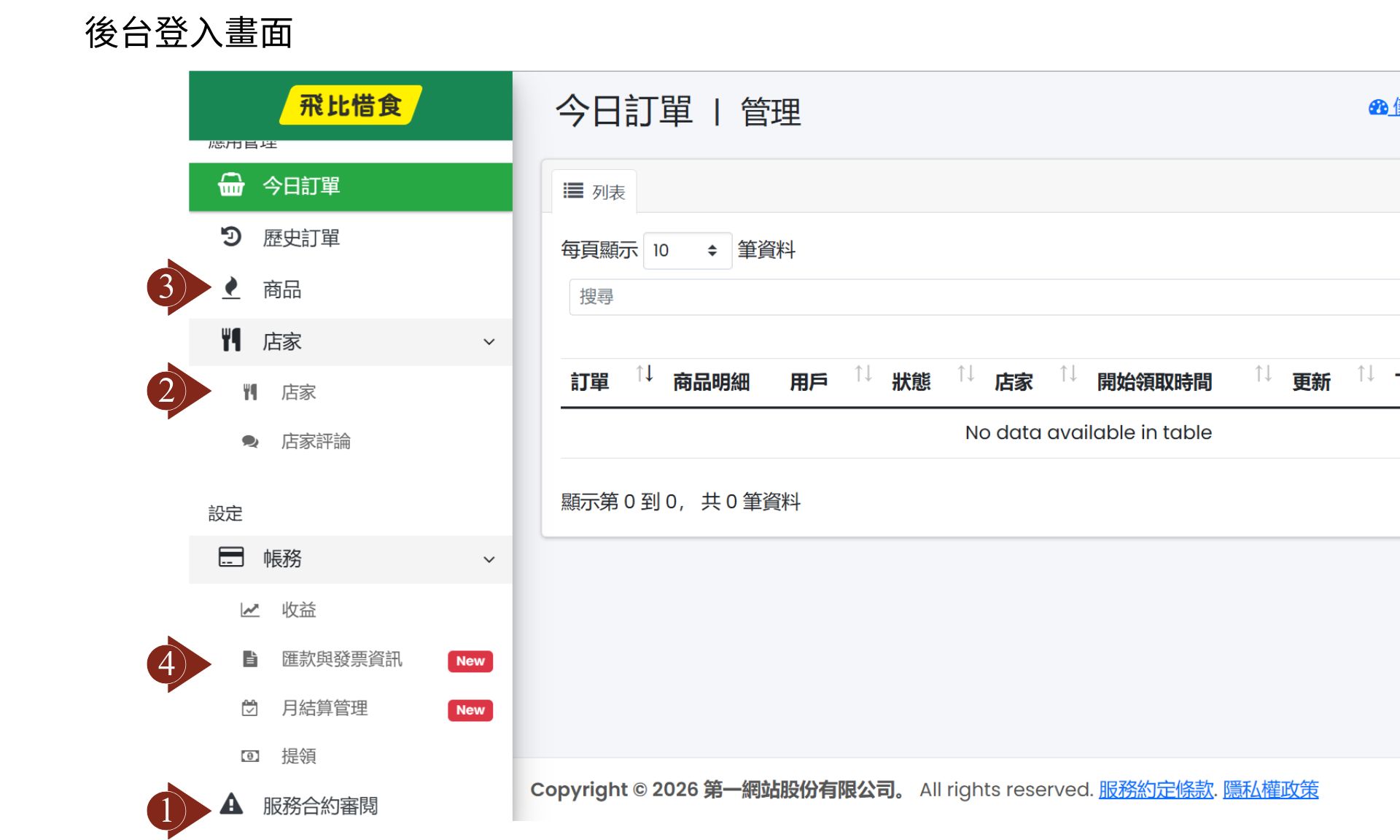Screen dimensions: 1400x840
Task: Click the New badge beside 匯款與發票資訊
Action: tap(470, 661)
